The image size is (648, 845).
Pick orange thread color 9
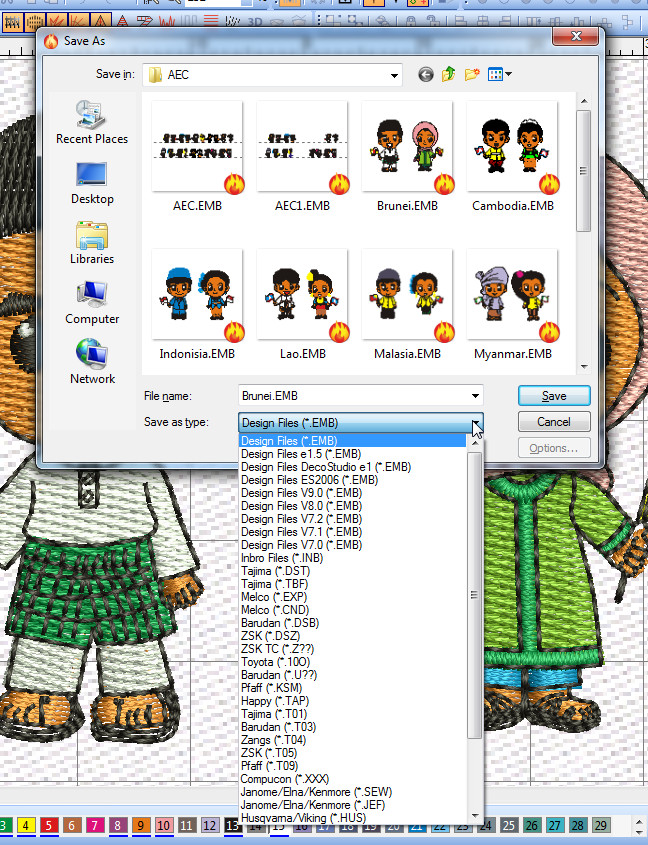point(141,825)
